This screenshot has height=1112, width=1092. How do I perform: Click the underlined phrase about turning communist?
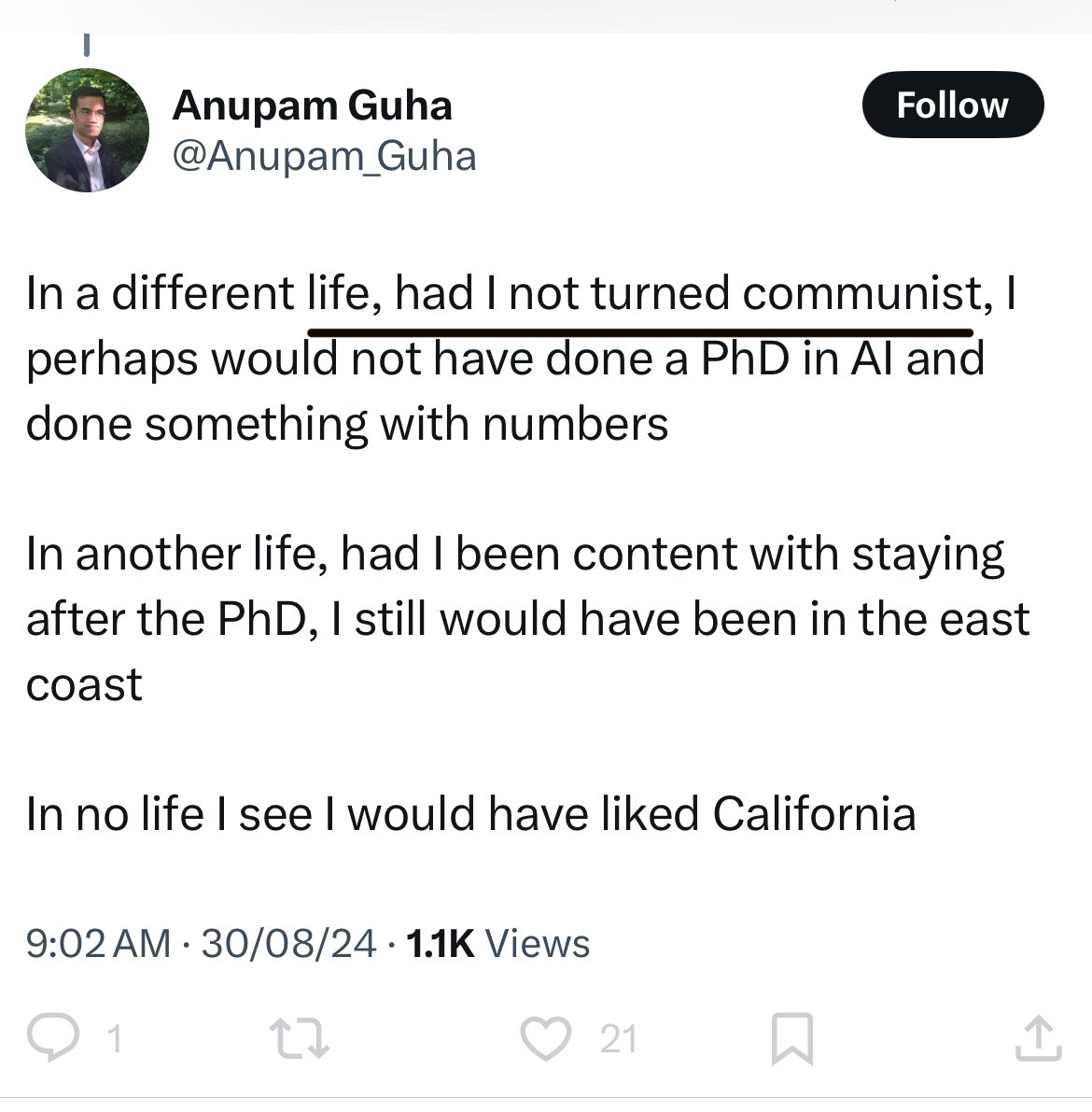[640, 295]
